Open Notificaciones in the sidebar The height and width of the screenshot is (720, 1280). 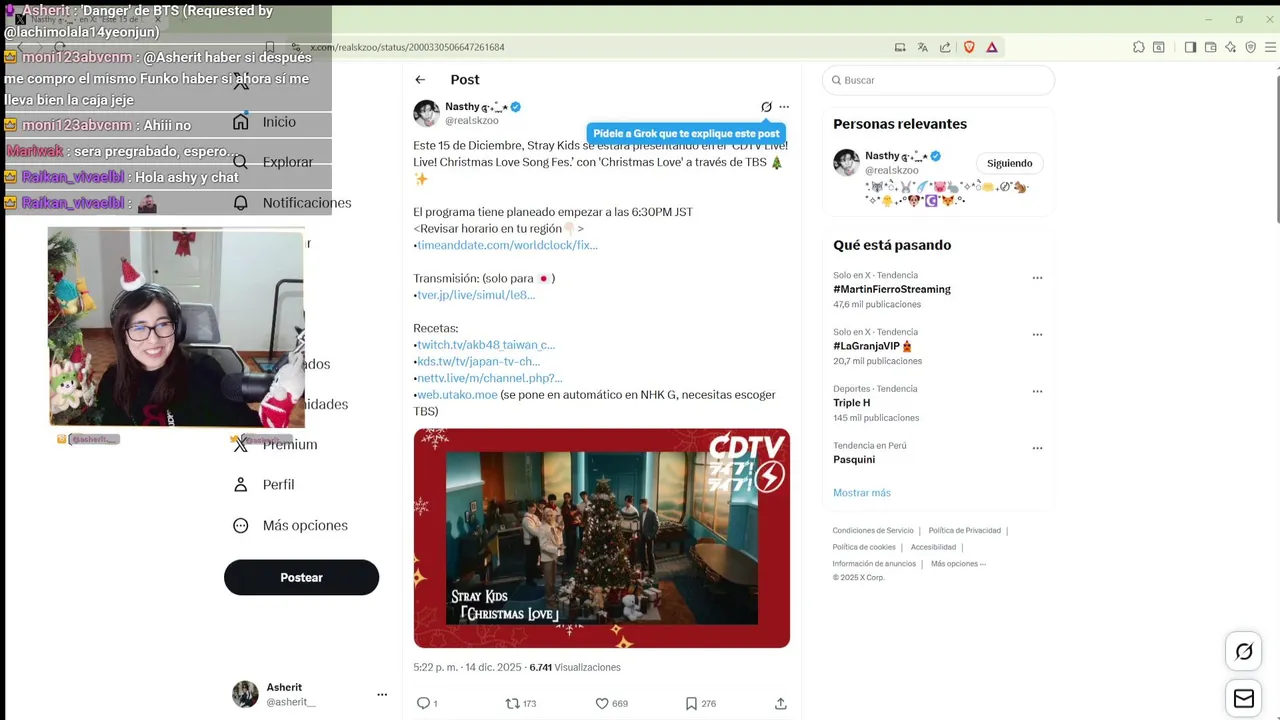point(291,203)
